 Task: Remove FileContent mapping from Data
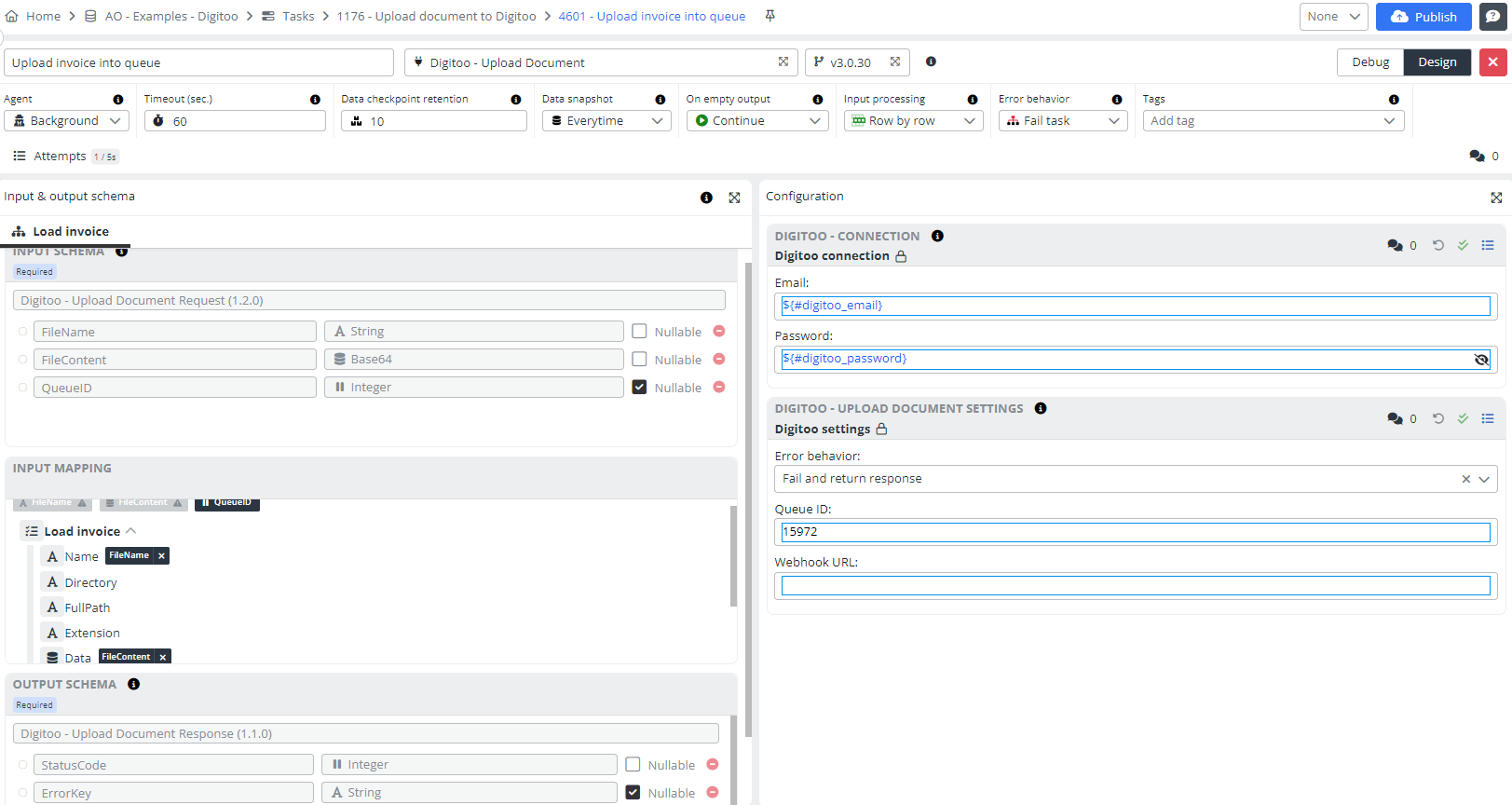click(163, 657)
